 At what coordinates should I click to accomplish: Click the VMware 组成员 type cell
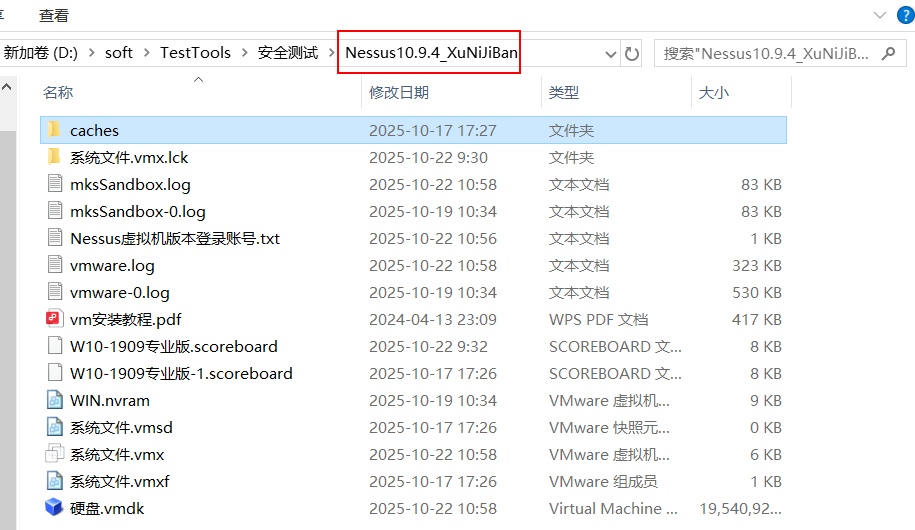pyautogui.click(x=603, y=481)
